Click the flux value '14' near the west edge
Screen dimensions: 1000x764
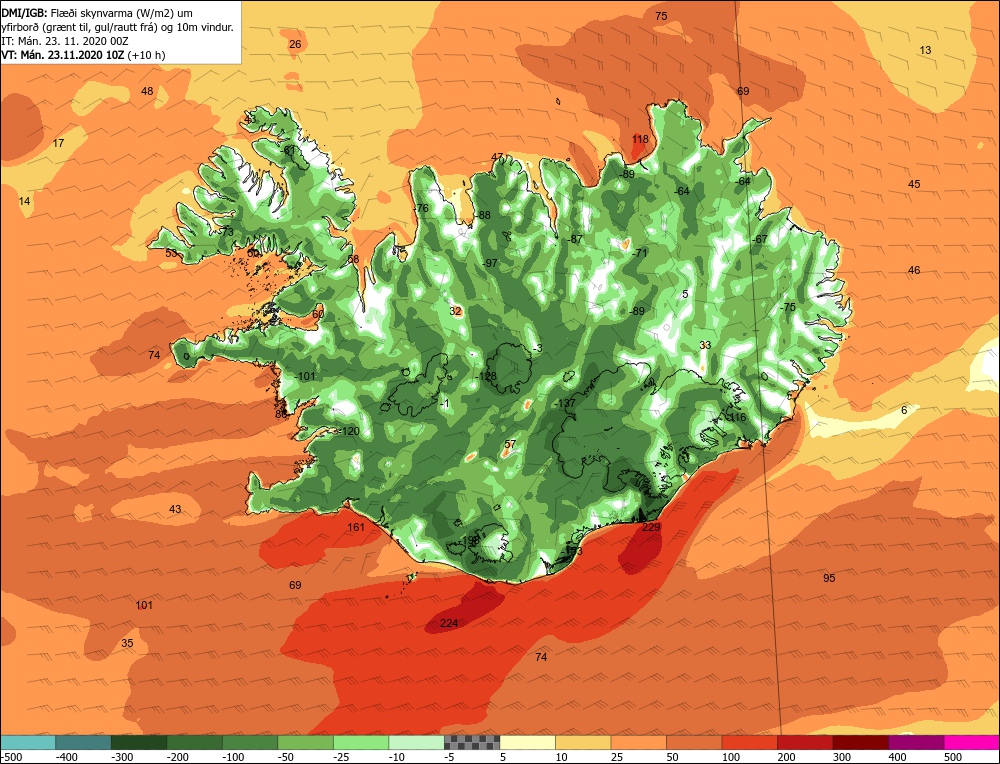click(24, 201)
